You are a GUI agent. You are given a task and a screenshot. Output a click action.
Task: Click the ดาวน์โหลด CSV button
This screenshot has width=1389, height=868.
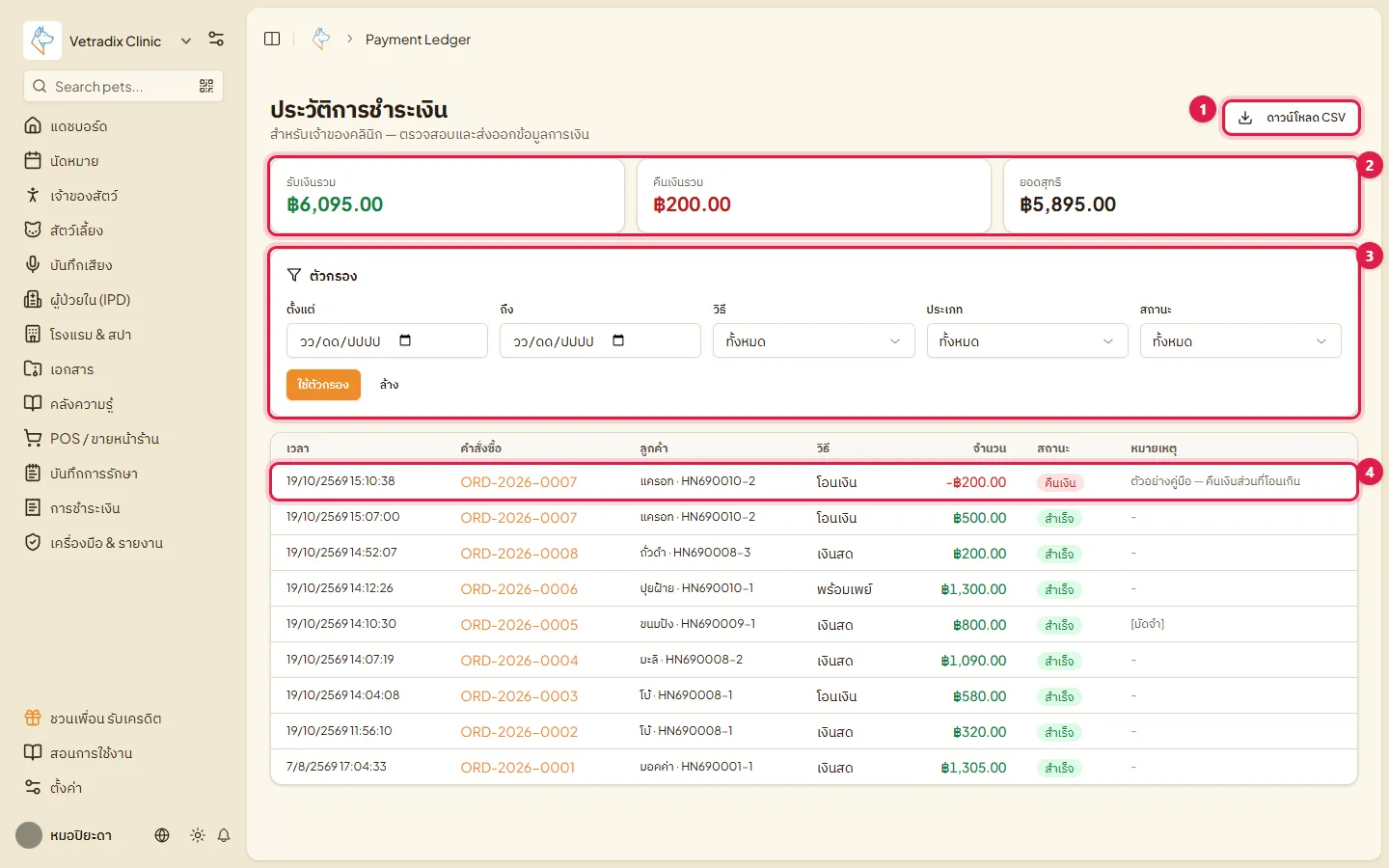1292,118
